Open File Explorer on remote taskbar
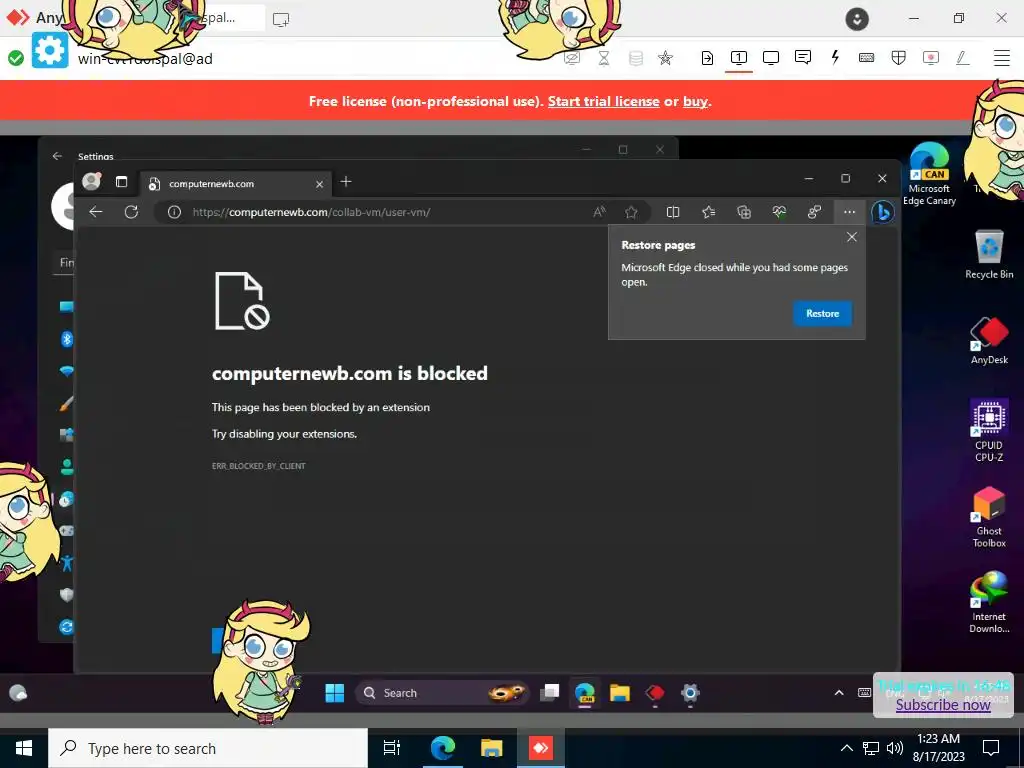This screenshot has height=768, width=1024. [620, 693]
